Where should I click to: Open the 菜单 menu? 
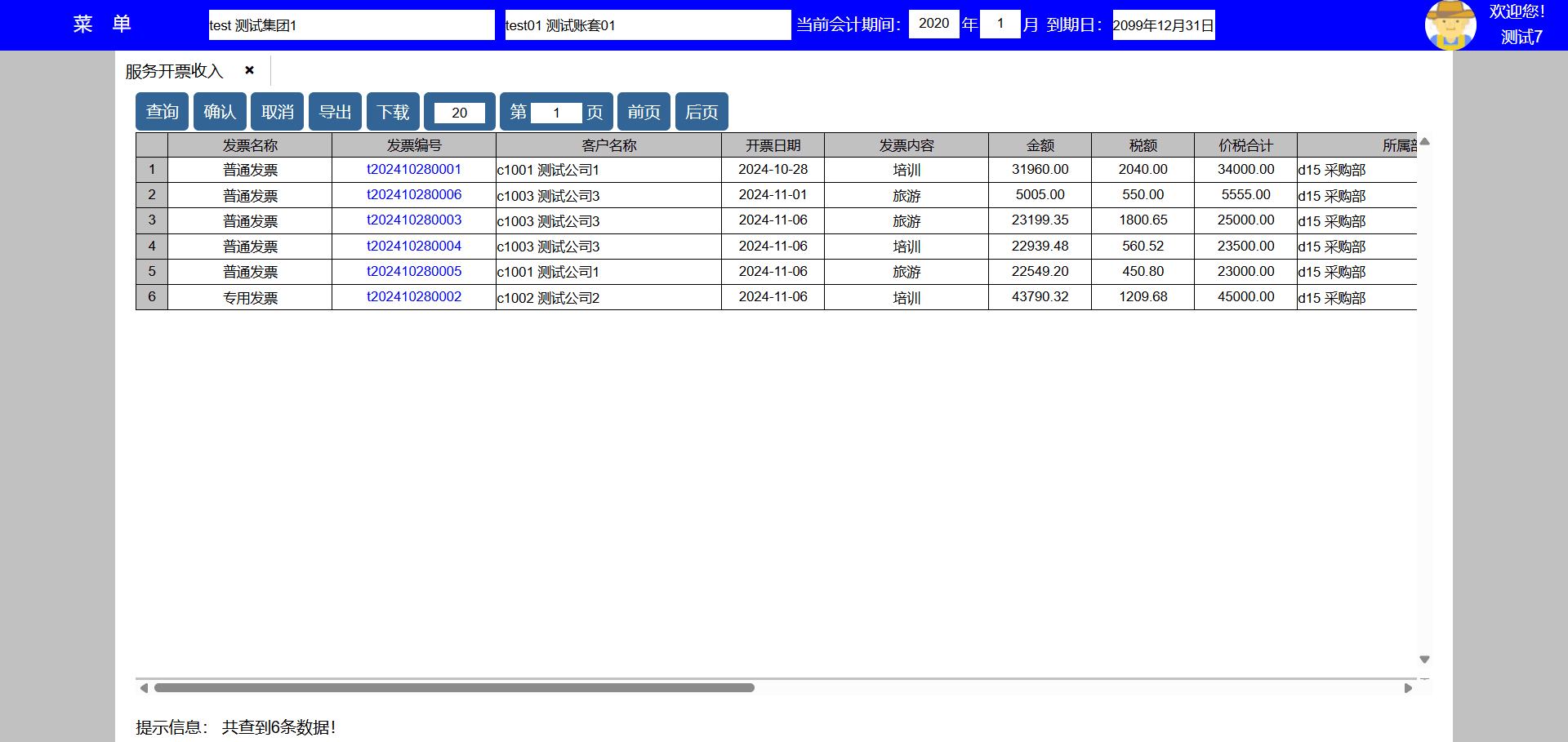point(102,24)
